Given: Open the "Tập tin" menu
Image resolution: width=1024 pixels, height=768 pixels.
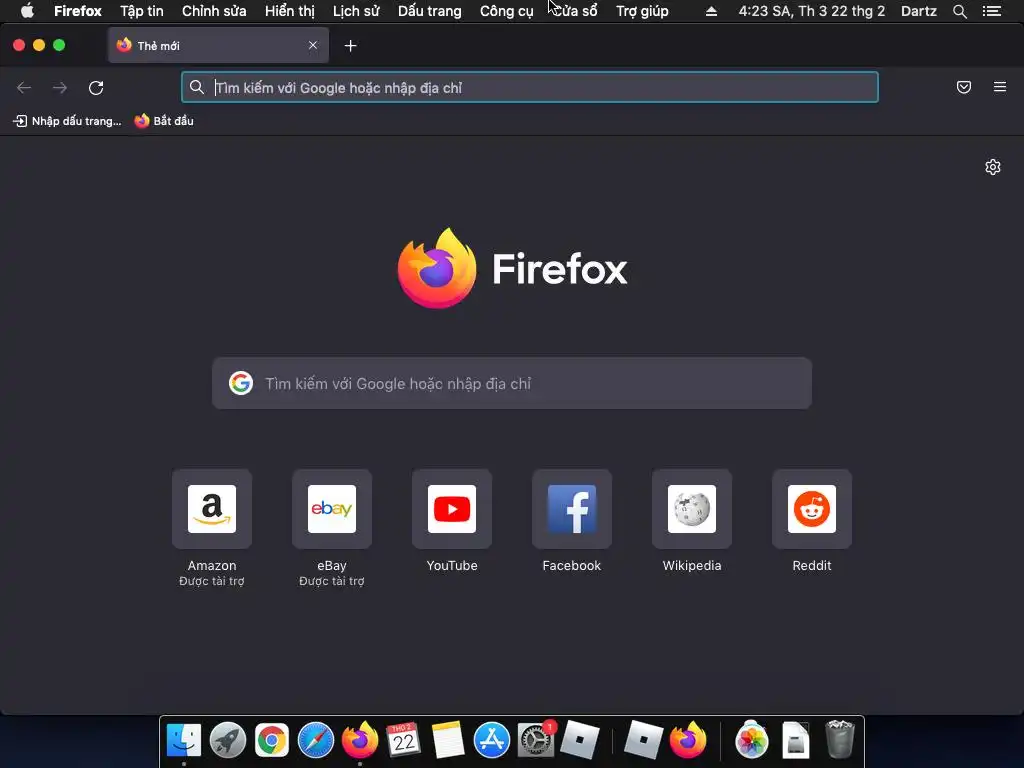Looking at the screenshot, I should pos(142,11).
